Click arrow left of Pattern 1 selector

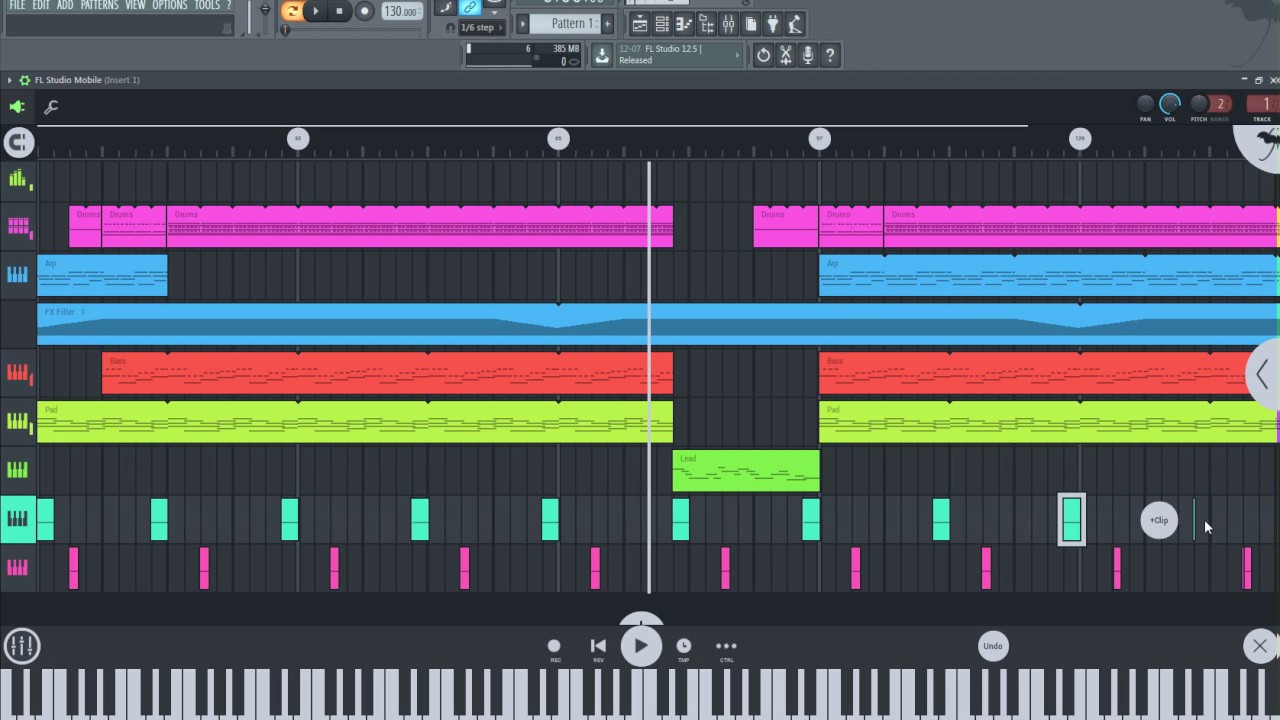(522, 23)
